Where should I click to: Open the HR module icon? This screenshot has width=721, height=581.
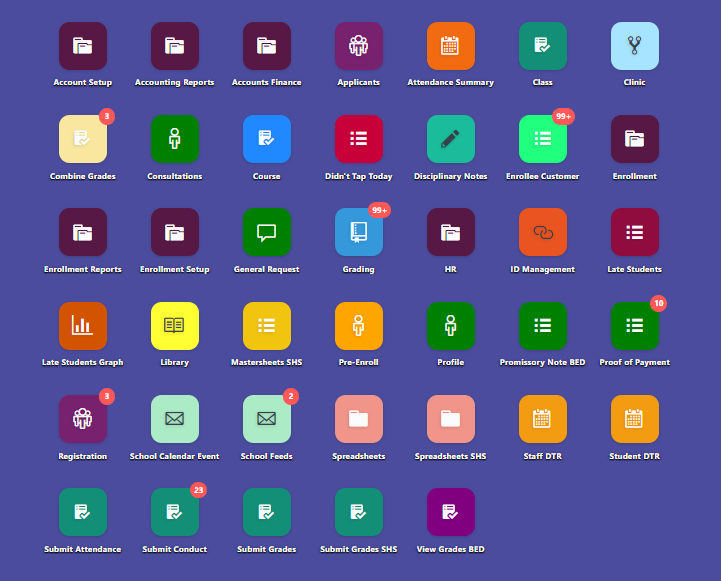451,232
